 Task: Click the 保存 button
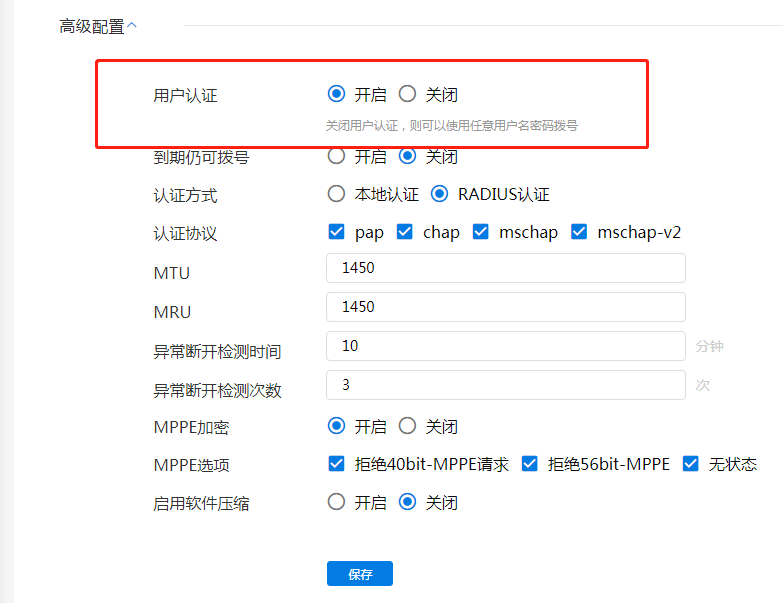[x=360, y=574]
